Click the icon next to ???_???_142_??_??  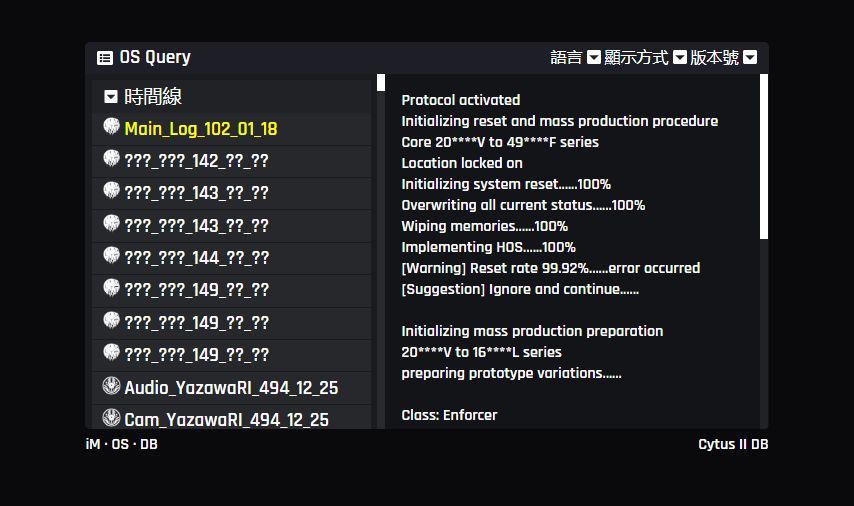point(112,159)
